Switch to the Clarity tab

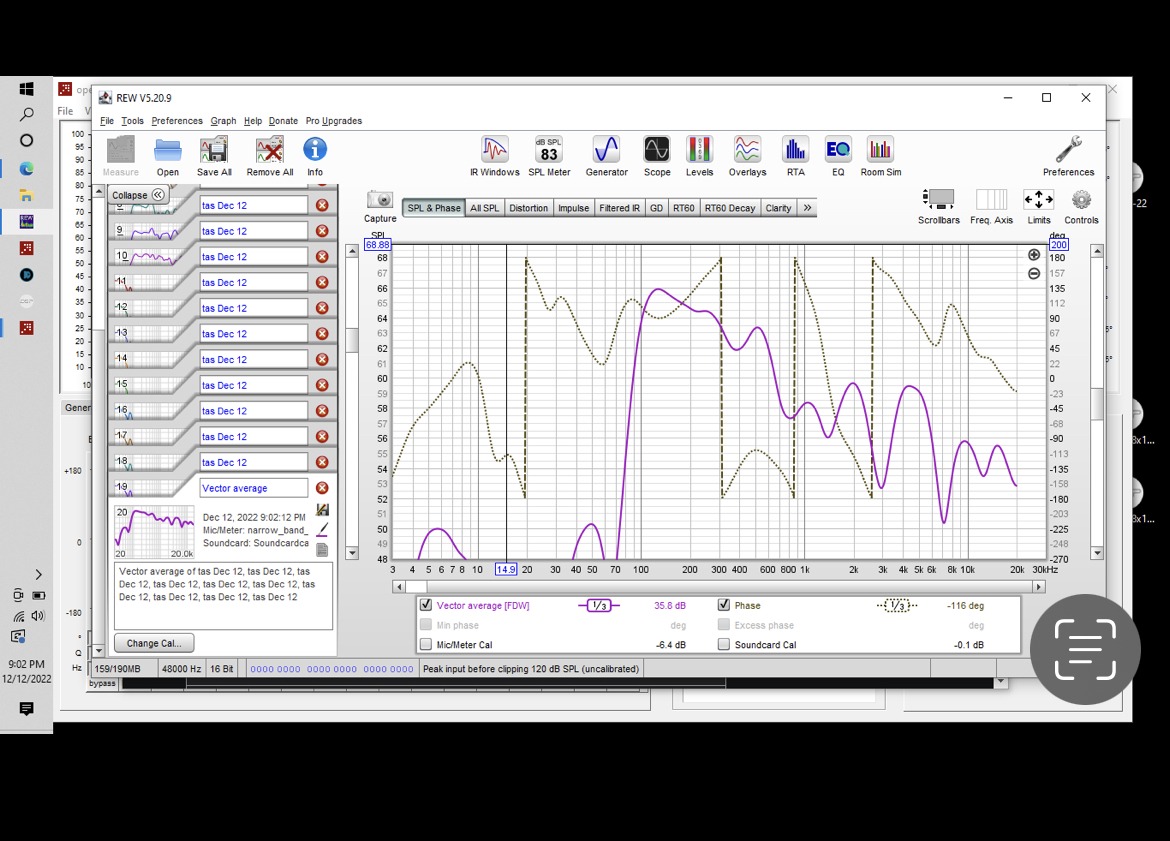(x=778, y=207)
